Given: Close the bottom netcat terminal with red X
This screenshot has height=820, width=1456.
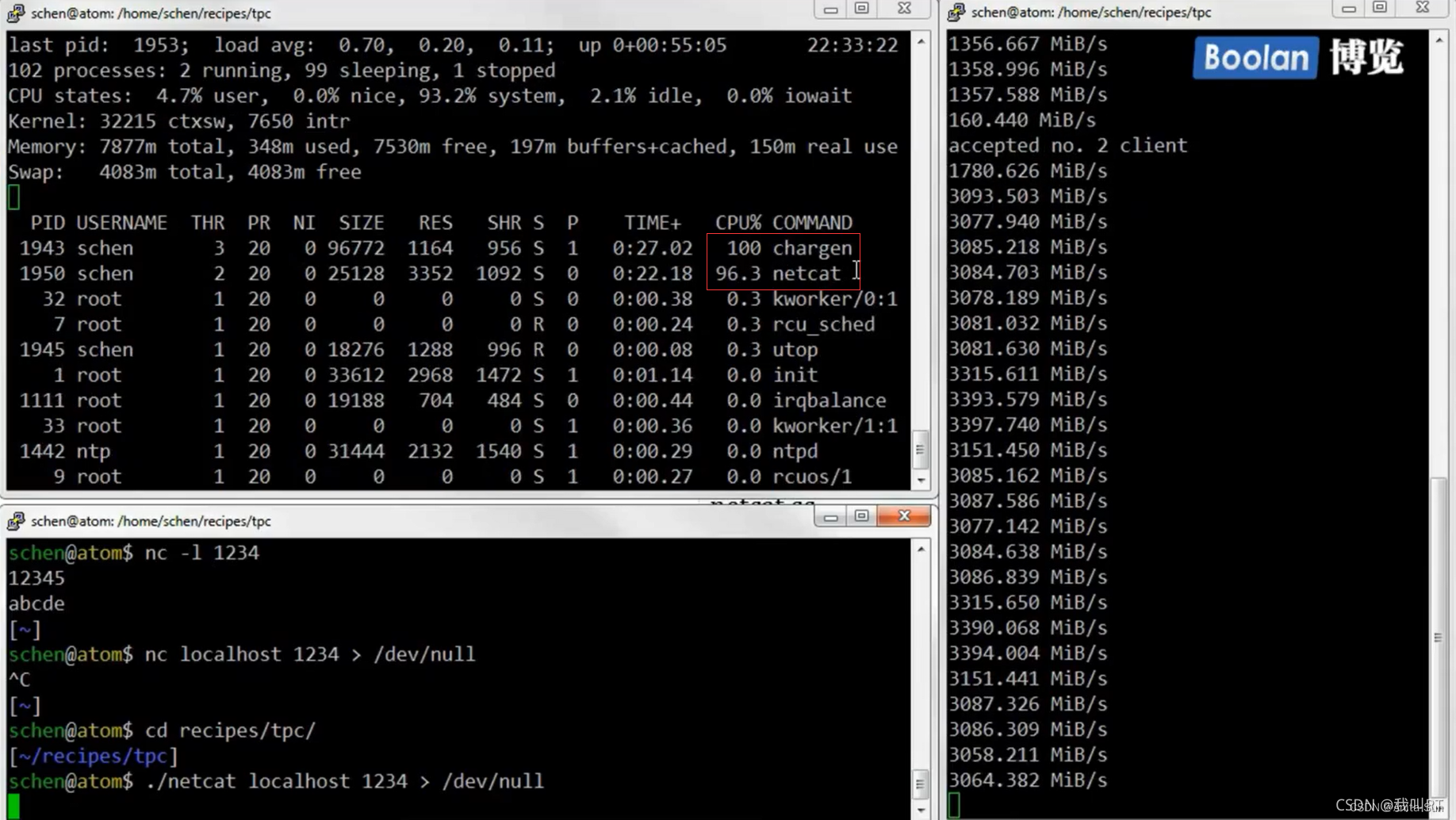Looking at the screenshot, I should [x=904, y=516].
